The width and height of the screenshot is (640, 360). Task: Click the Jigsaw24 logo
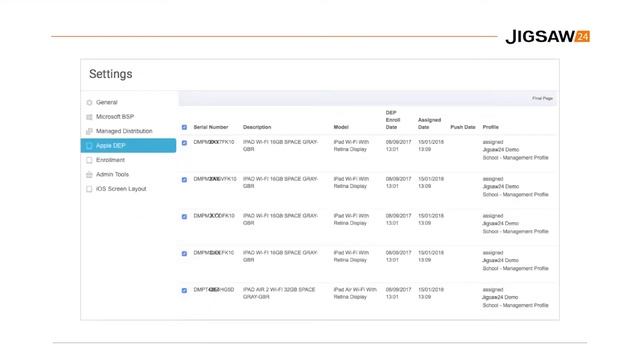click(547, 37)
